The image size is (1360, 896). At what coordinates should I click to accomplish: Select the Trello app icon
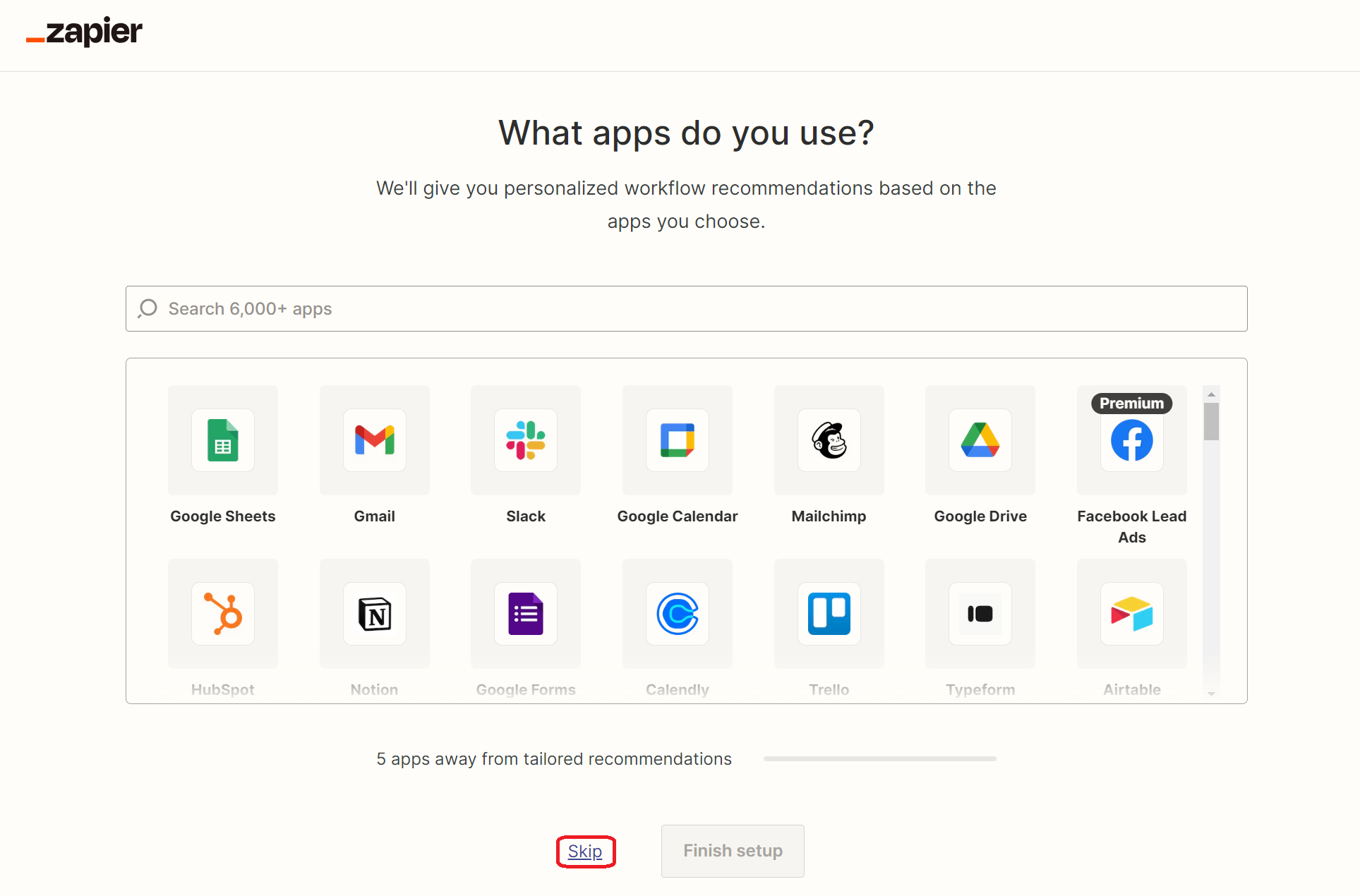(x=829, y=614)
